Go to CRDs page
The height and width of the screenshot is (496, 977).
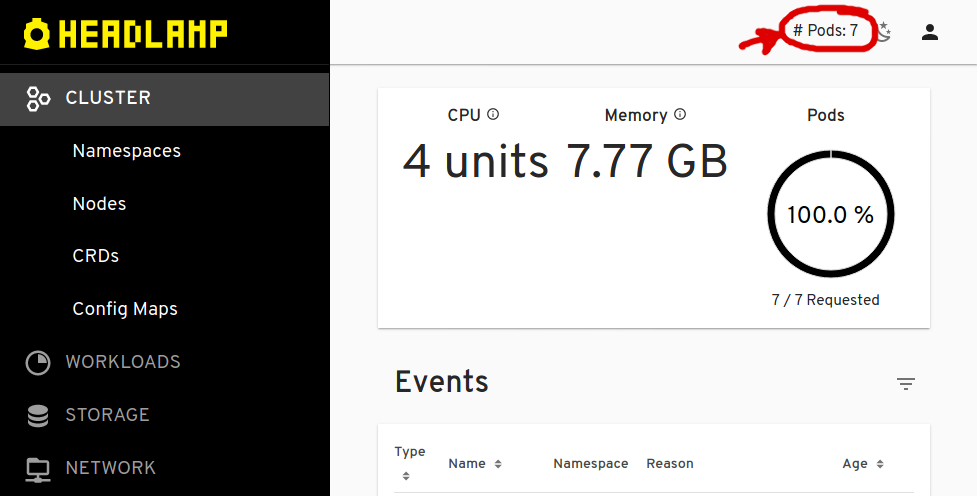coord(96,256)
